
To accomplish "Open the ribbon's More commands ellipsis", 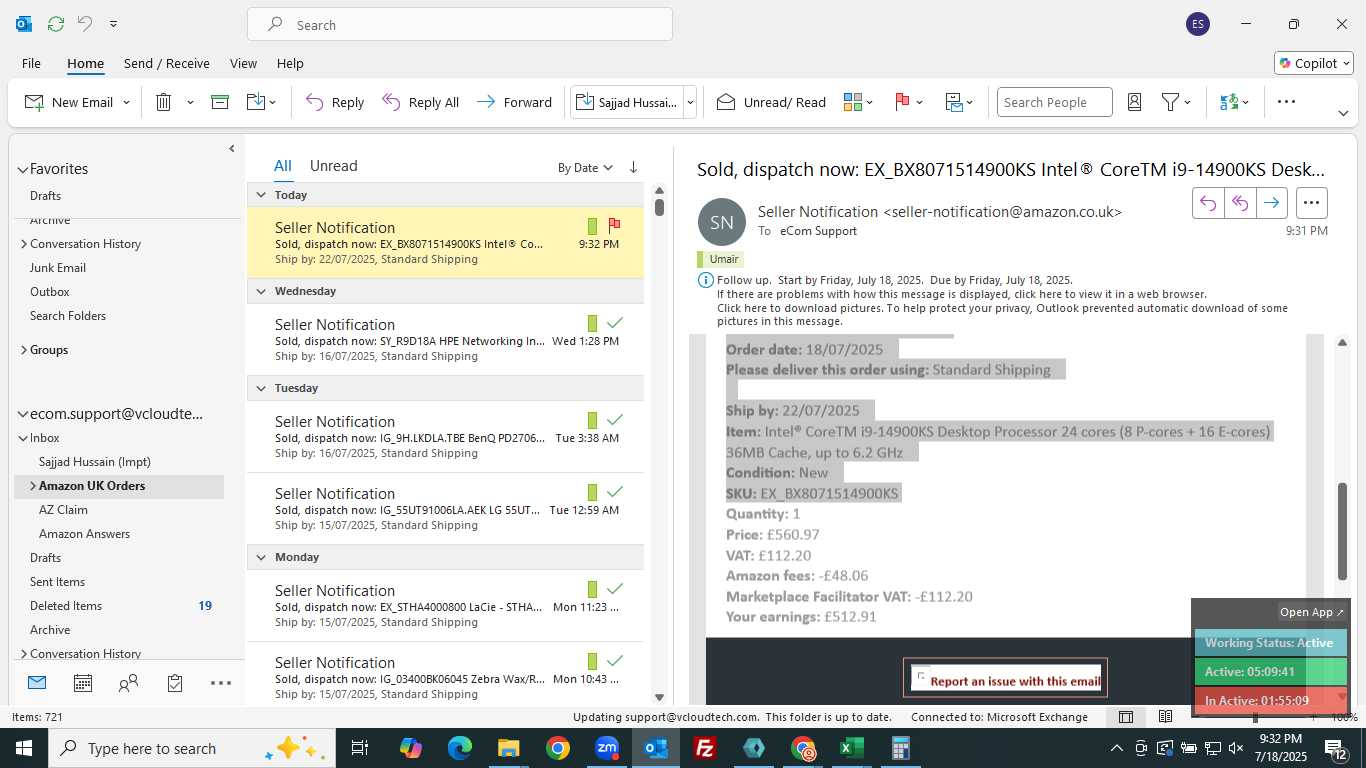I will point(1286,102).
